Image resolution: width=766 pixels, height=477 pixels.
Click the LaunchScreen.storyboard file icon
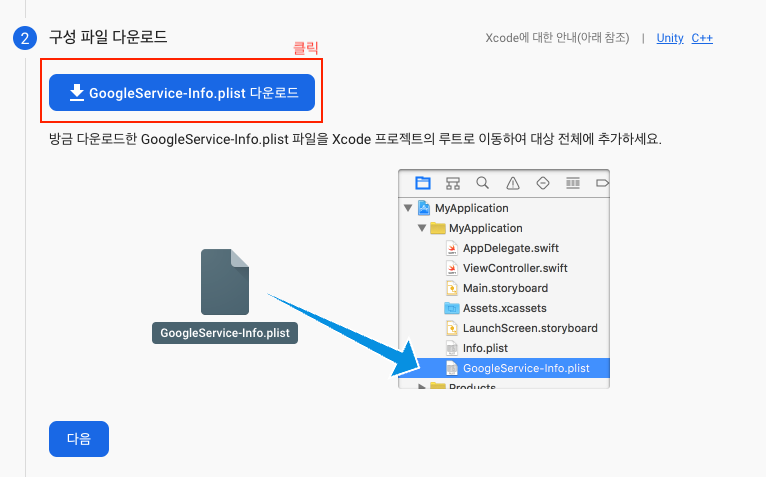(452, 328)
